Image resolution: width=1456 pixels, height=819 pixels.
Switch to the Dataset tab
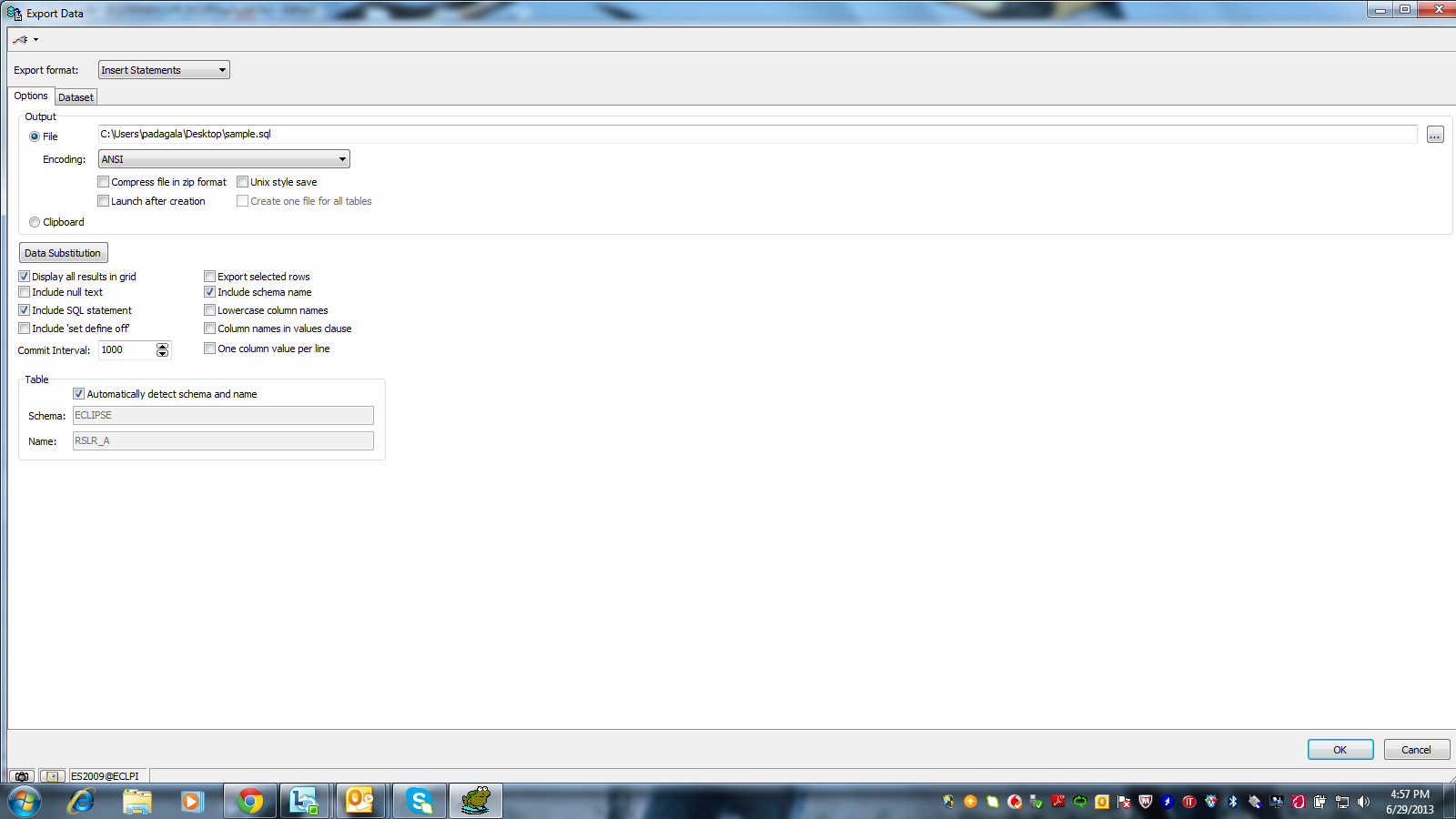(x=76, y=97)
